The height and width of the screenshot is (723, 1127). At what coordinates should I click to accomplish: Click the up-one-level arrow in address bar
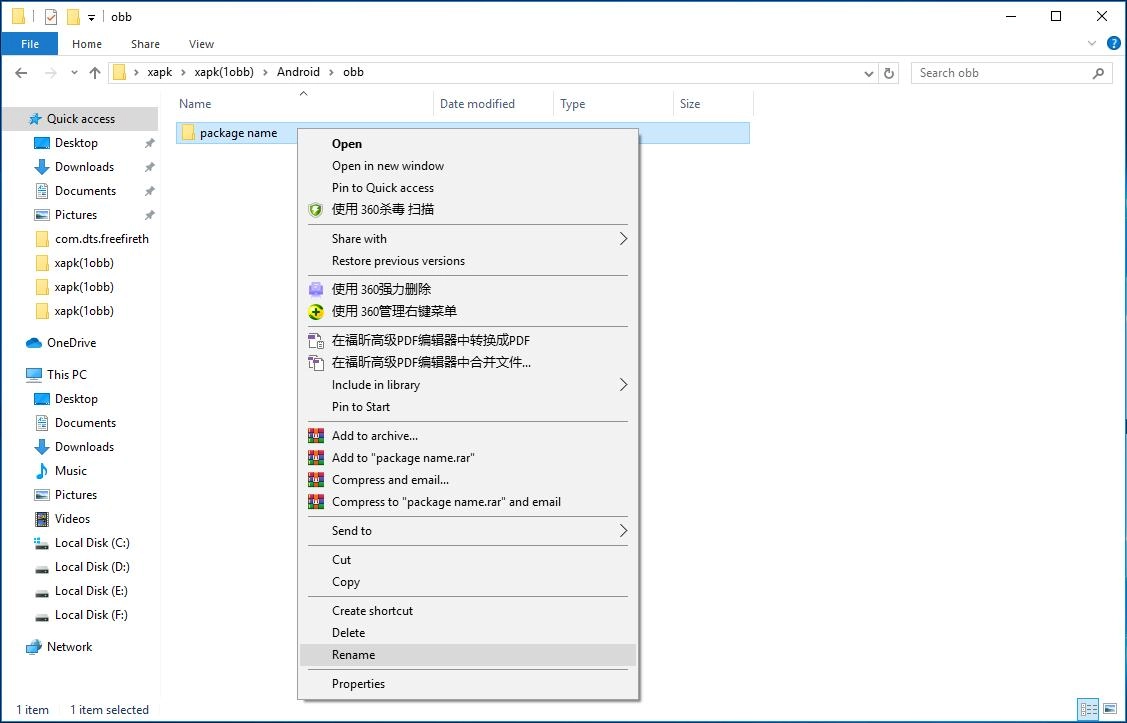pyautogui.click(x=95, y=72)
